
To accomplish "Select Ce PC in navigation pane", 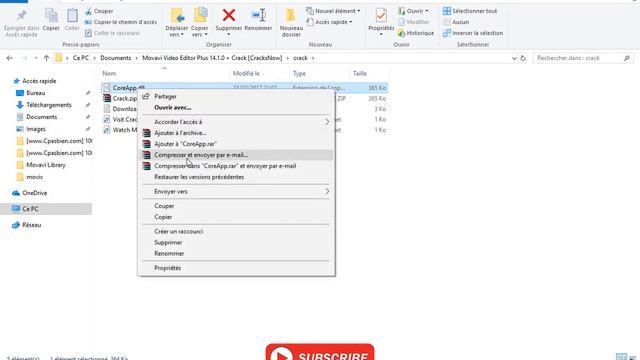I will (30, 209).
